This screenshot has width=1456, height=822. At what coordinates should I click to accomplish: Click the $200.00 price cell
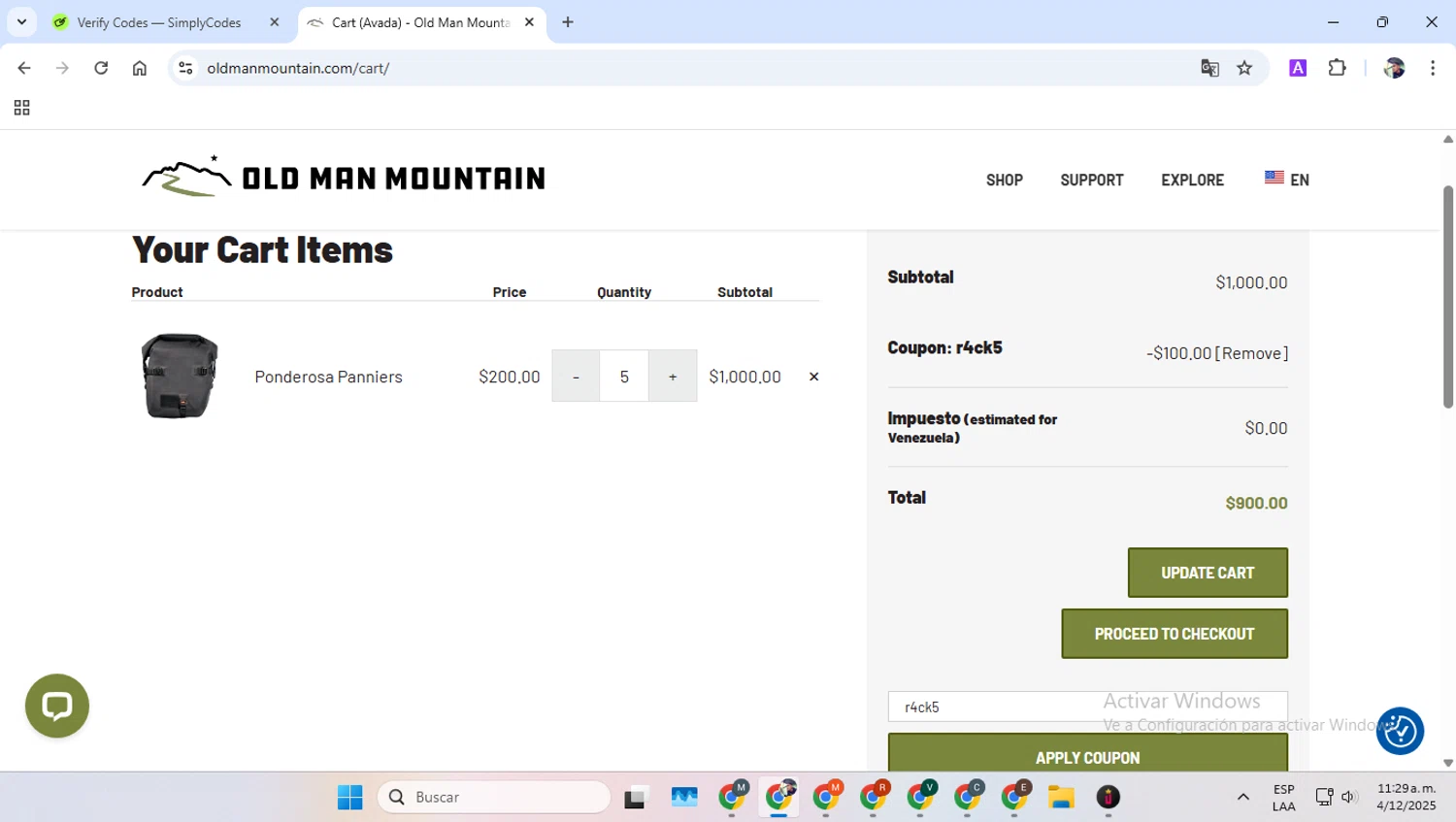(x=509, y=377)
